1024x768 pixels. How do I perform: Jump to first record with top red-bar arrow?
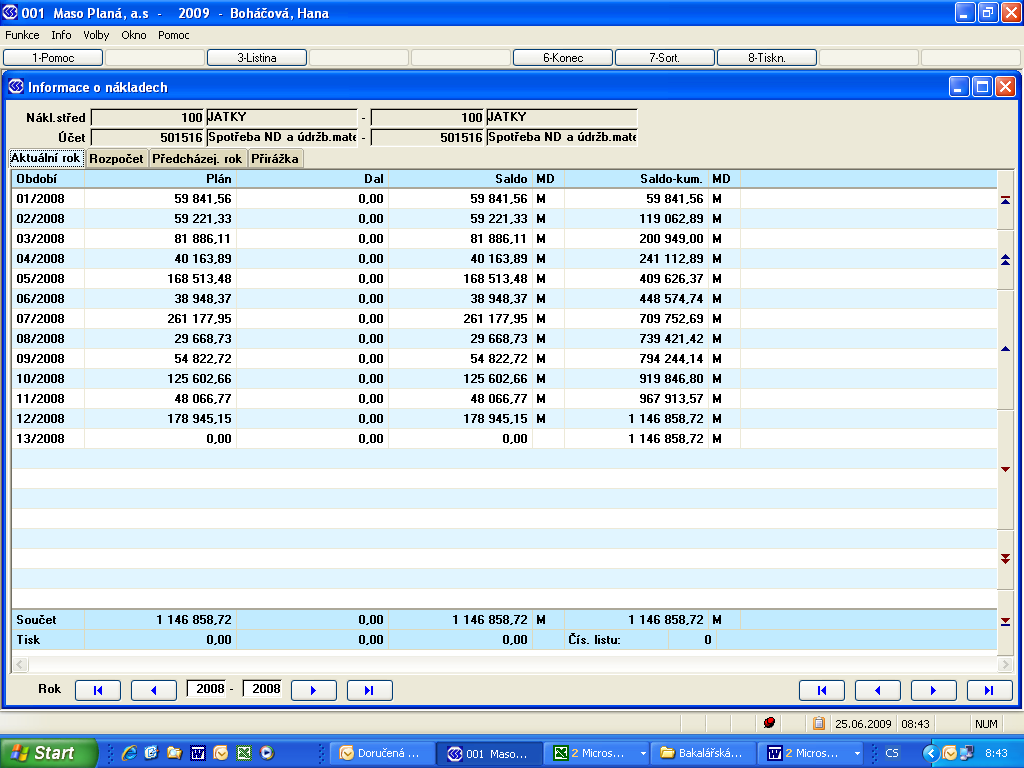point(1005,200)
